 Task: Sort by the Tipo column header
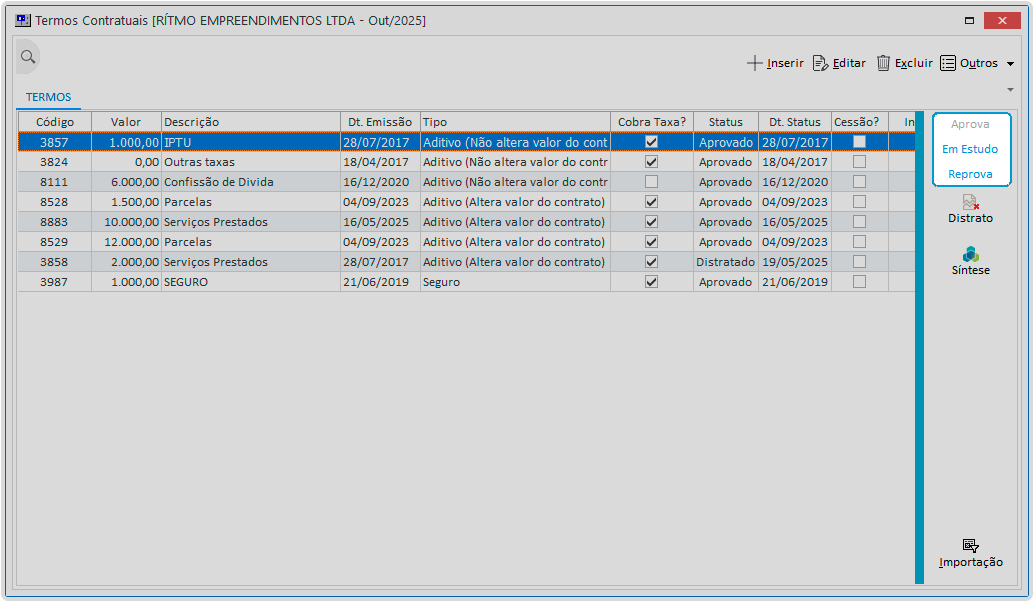point(515,122)
